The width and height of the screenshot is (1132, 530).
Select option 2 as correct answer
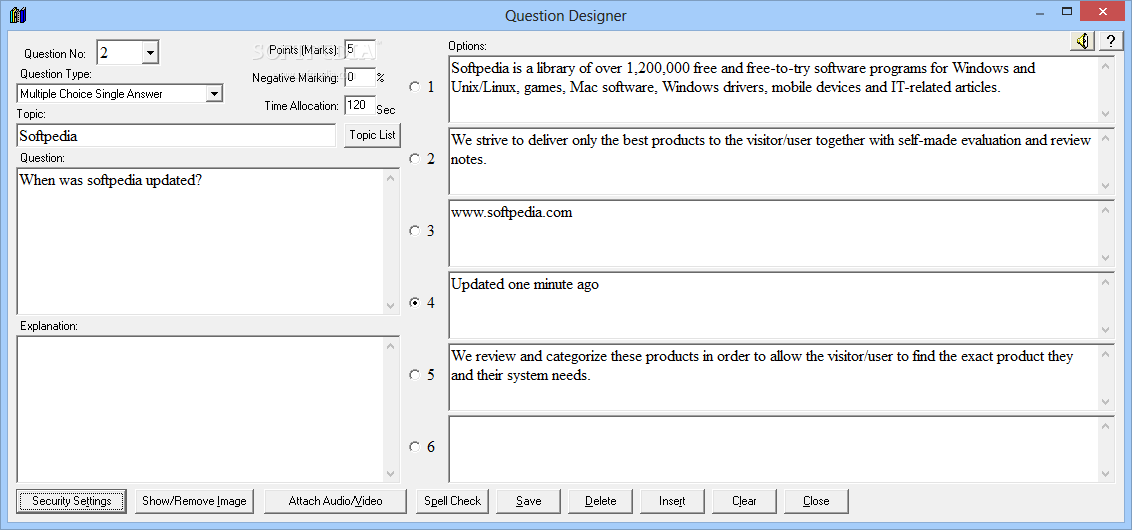(414, 159)
